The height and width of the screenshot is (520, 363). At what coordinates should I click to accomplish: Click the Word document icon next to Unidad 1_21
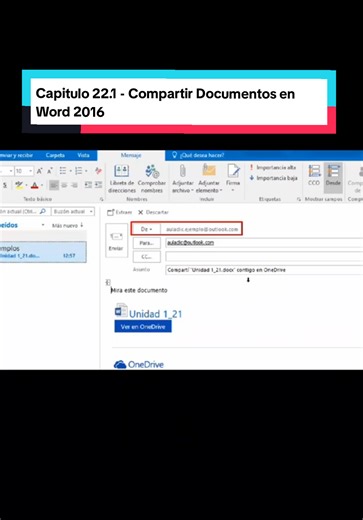(x=121, y=310)
